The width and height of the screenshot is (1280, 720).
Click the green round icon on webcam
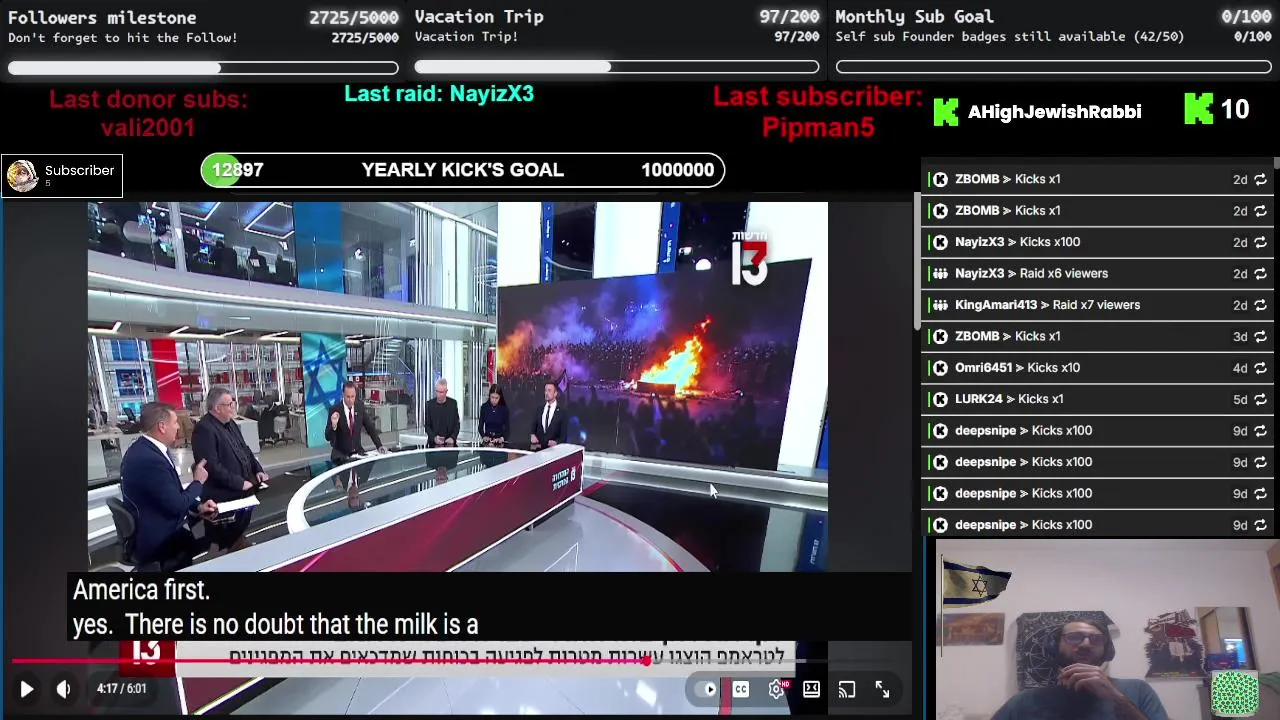(x=1235, y=693)
